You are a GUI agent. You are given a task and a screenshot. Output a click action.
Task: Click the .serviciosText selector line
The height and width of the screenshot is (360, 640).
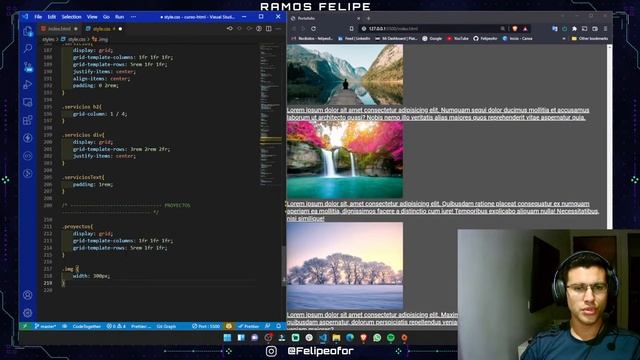click(83, 177)
